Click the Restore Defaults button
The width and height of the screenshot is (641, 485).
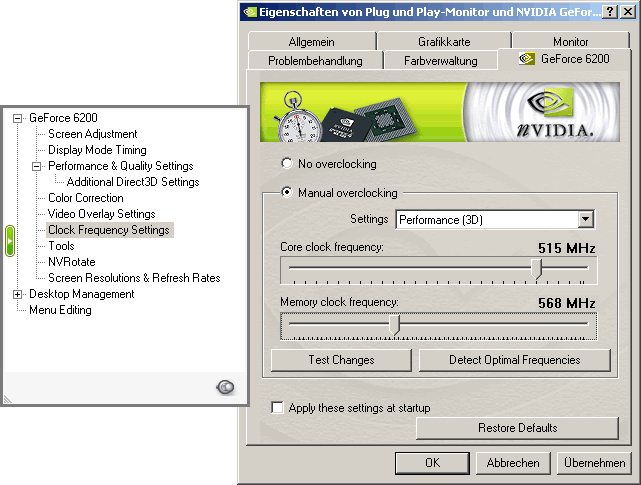point(518,428)
